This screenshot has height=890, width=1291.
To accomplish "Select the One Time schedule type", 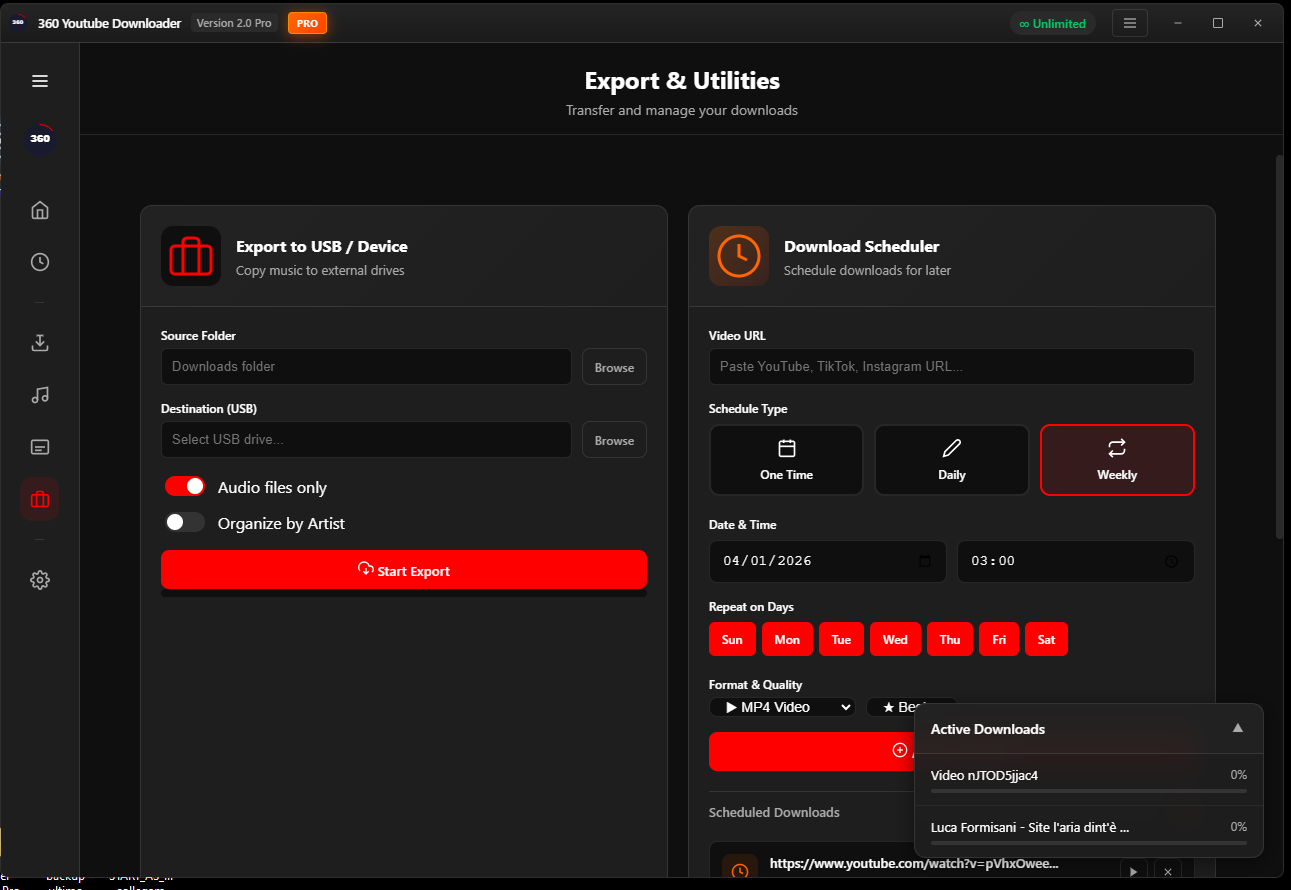I will click(786, 460).
